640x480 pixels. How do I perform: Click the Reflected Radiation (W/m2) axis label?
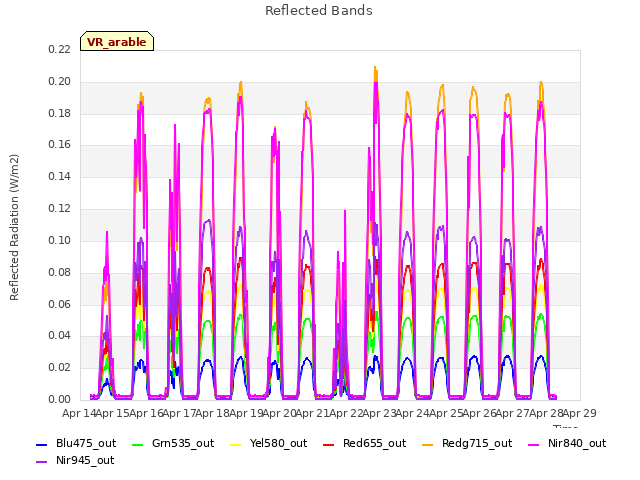pos(14,227)
